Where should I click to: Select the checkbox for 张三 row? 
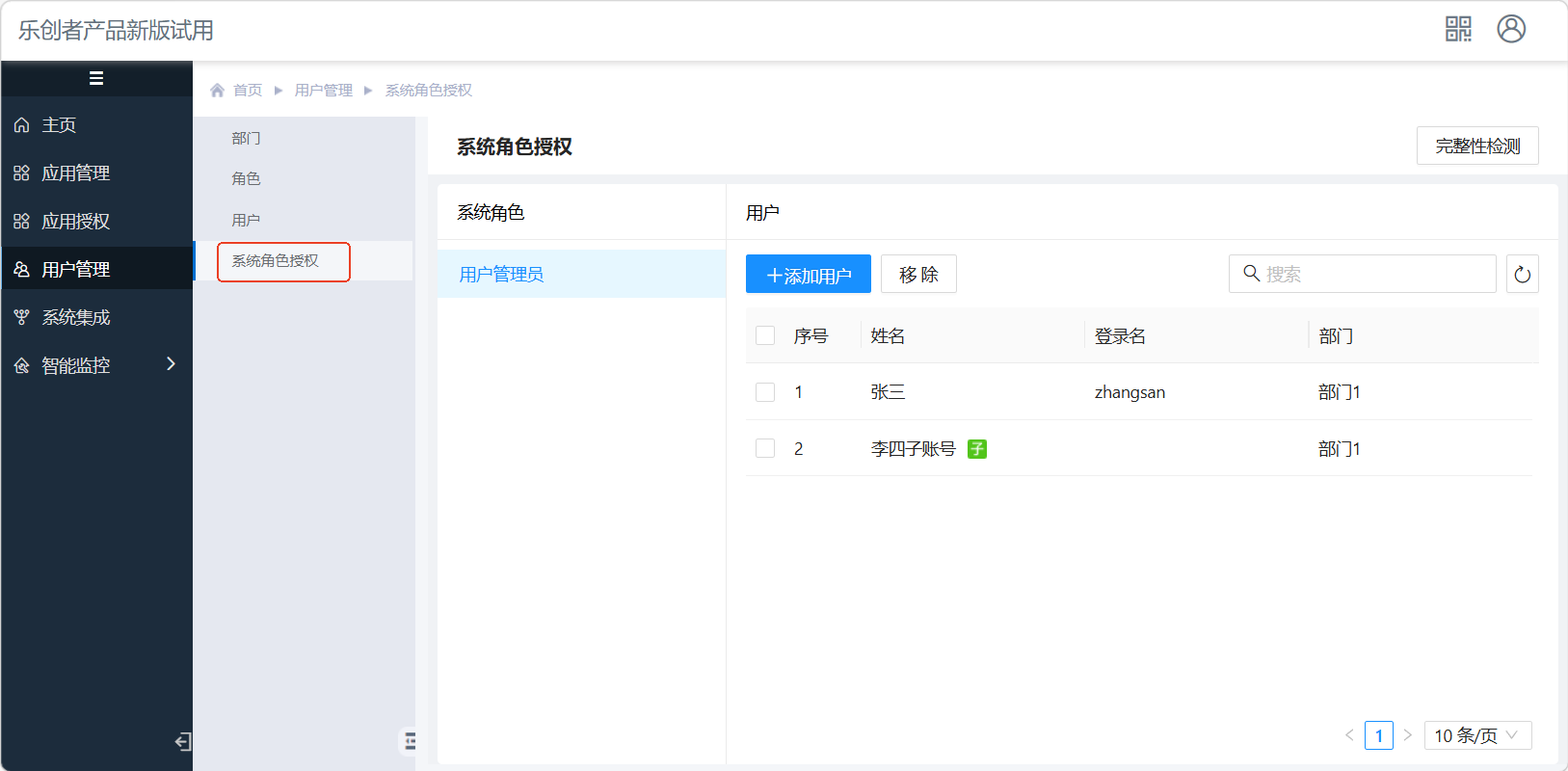coord(765,392)
